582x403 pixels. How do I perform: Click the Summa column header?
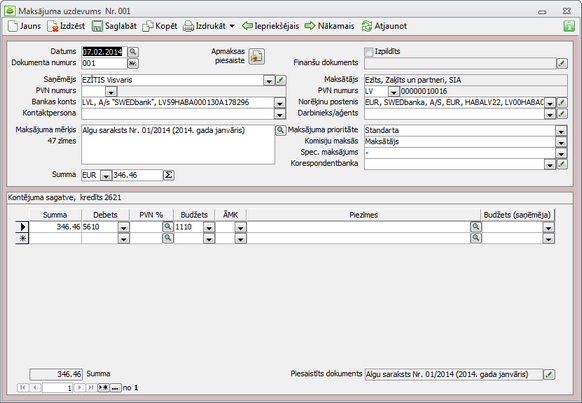point(55,215)
